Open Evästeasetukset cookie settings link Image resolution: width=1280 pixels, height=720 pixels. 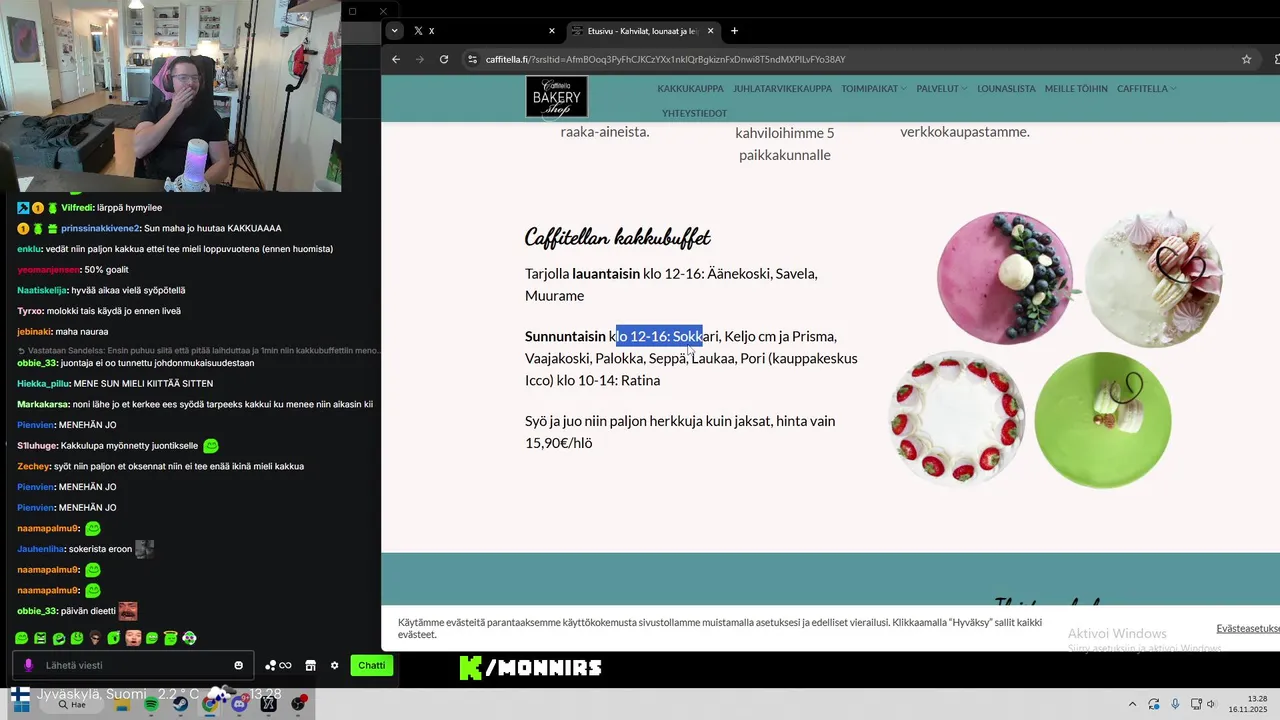(x=1247, y=628)
